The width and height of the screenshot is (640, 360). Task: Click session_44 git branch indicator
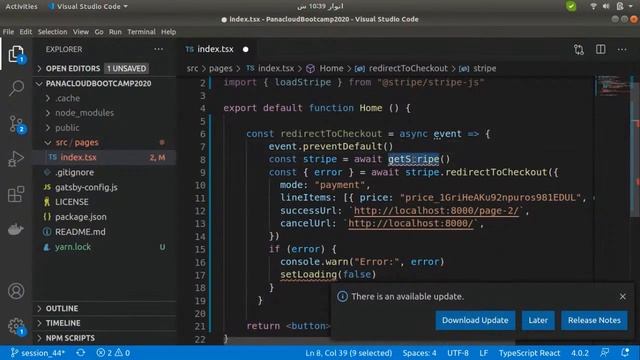click(x=38, y=353)
